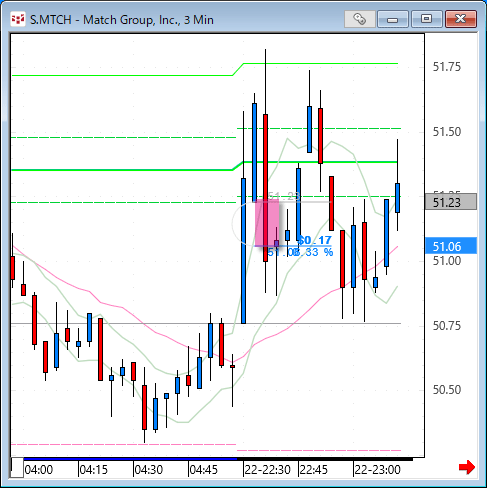
Task: Click the 04:15 time axis label
Action: pyautogui.click(x=94, y=470)
